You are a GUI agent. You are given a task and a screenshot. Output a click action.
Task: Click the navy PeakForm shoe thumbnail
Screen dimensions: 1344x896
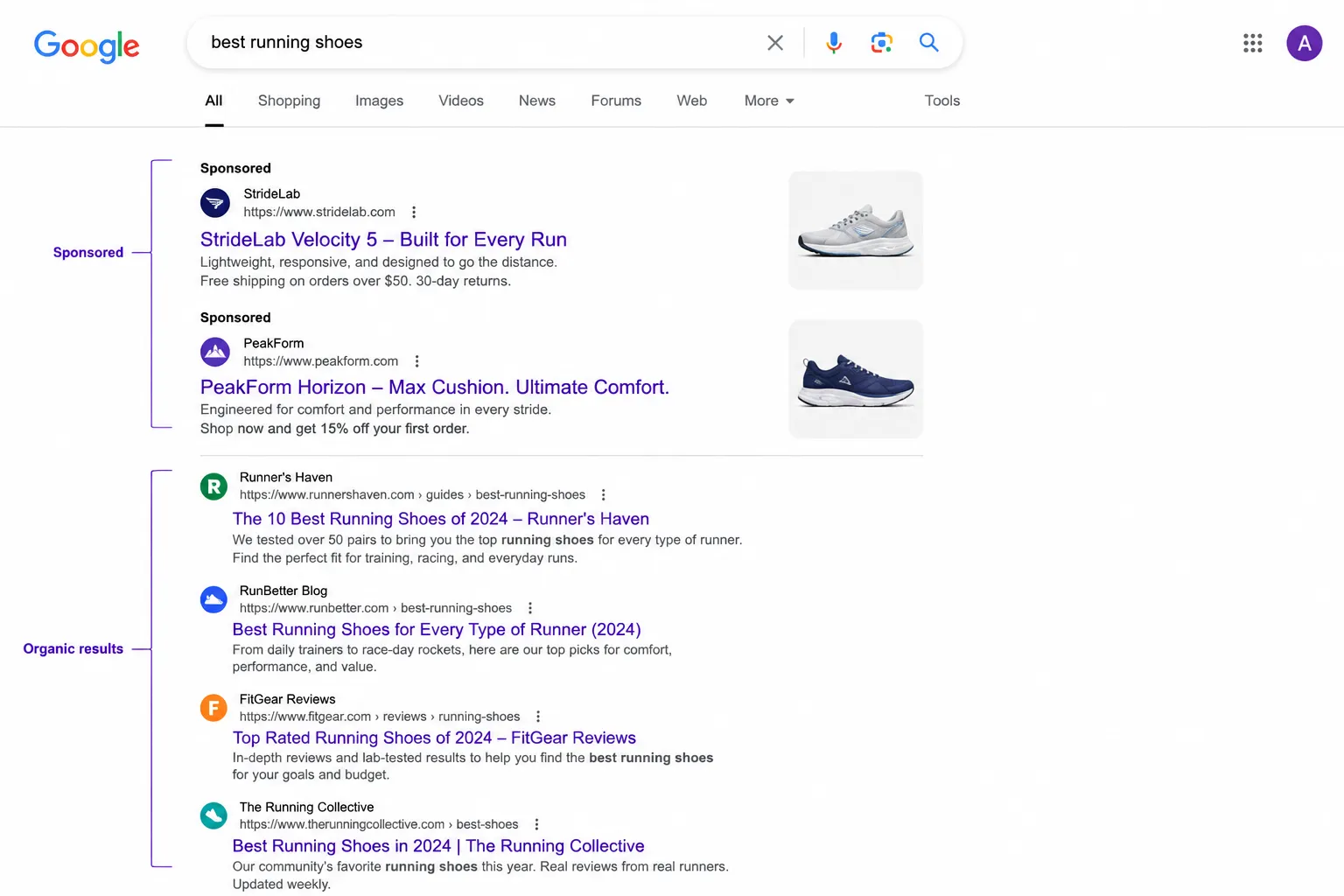click(x=856, y=379)
